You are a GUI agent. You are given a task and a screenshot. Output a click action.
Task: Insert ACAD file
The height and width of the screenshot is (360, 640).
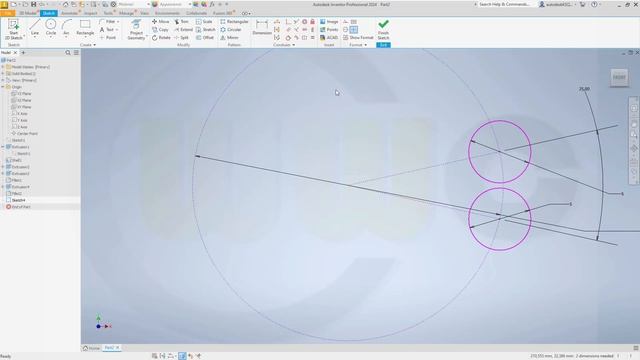pyautogui.click(x=329, y=38)
